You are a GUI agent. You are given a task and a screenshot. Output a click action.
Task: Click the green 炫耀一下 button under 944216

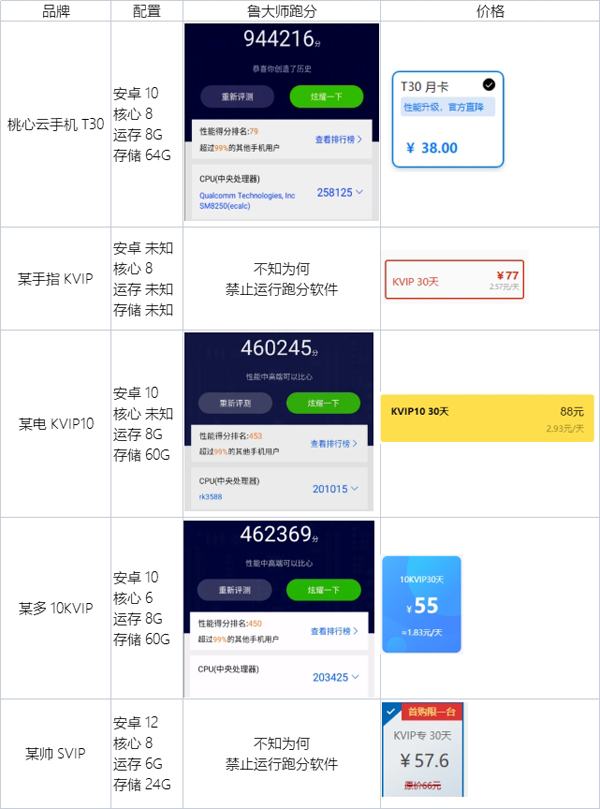tap(326, 96)
